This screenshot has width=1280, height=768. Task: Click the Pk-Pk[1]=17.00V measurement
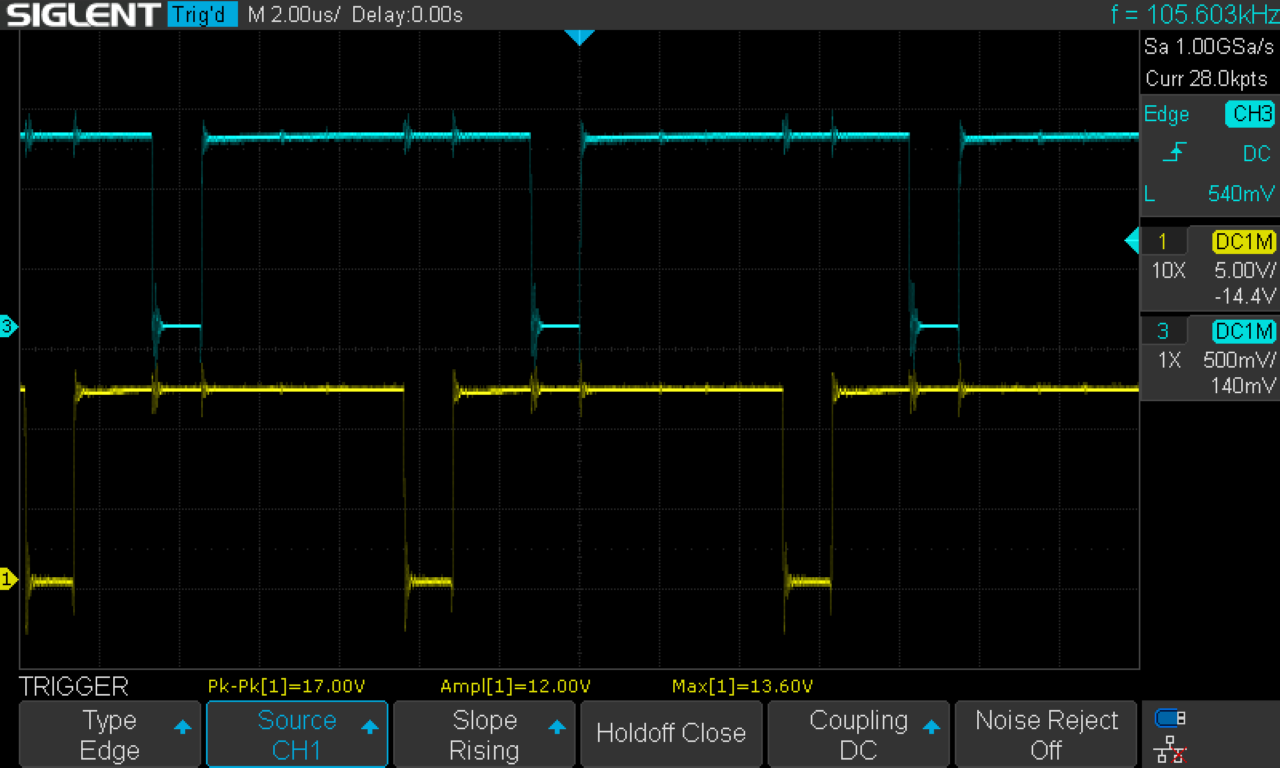(x=286, y=686)
